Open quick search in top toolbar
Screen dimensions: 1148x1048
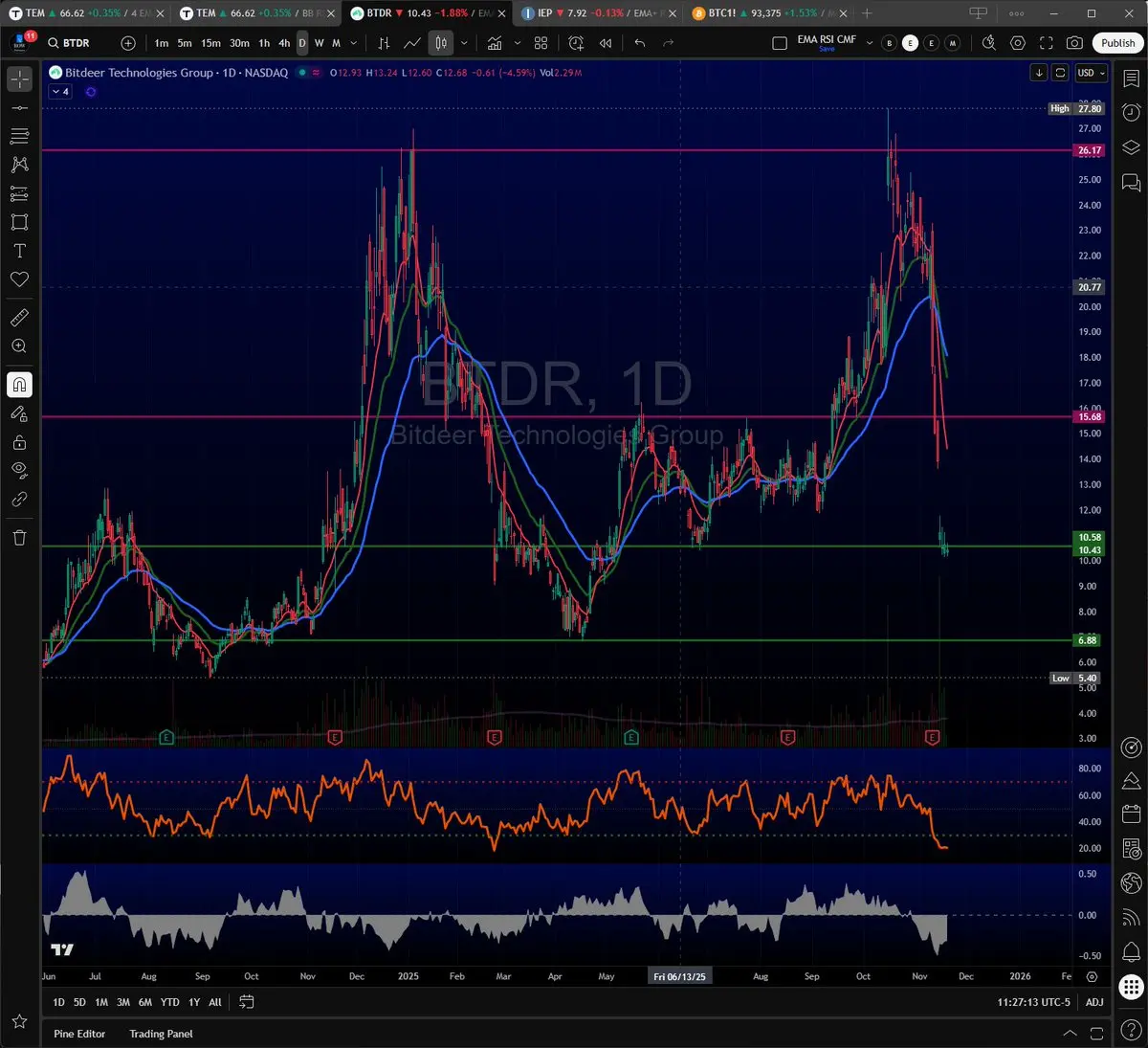coord(989,43)
